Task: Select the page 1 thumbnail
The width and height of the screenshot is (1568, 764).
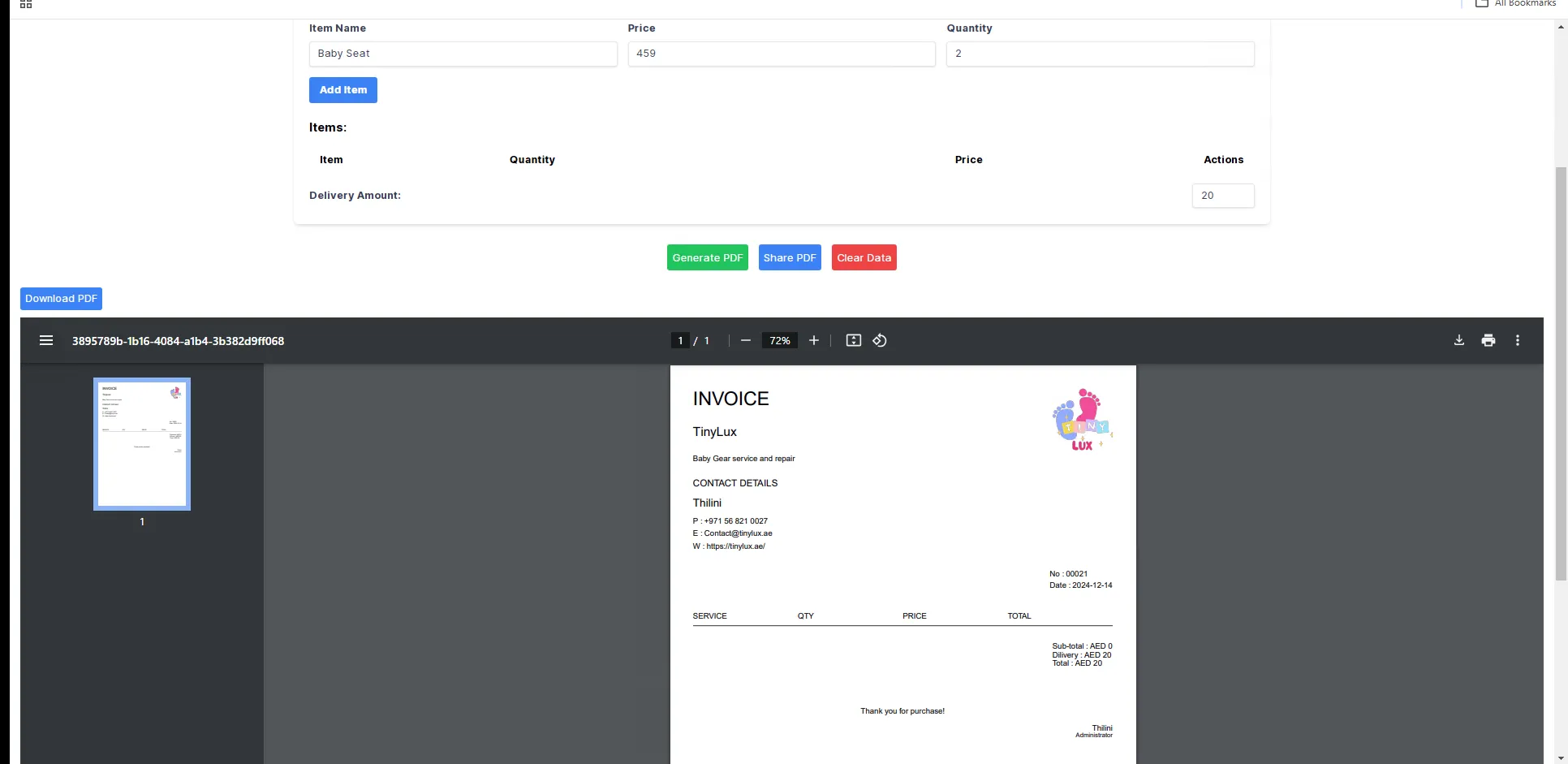Action: coord(142,444)
